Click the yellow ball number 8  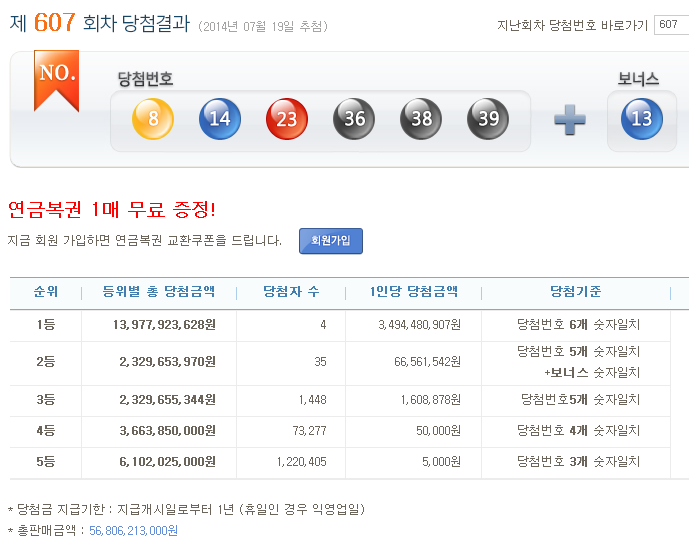153,119
